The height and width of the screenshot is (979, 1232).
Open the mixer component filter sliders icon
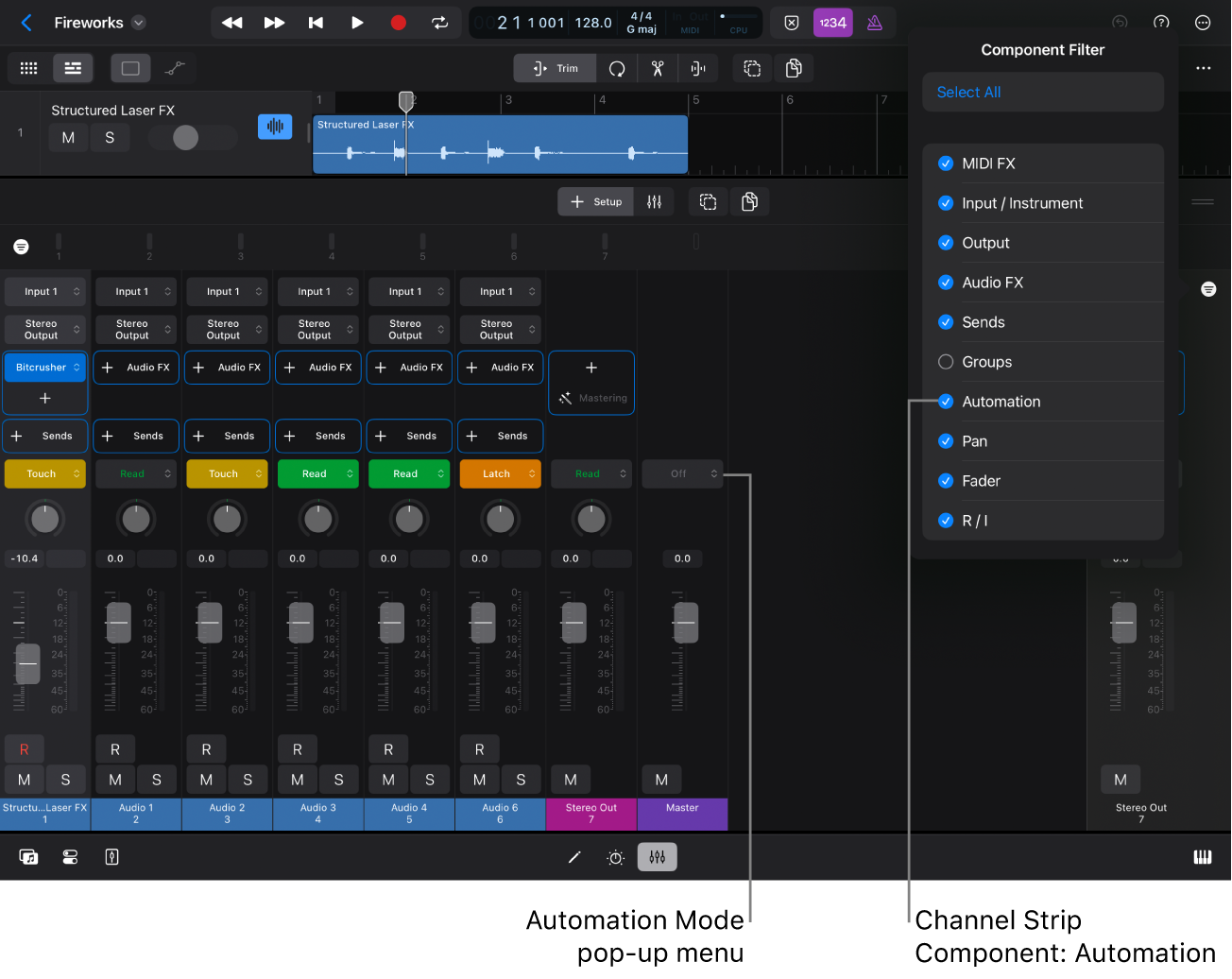click(x=655, y=201)
